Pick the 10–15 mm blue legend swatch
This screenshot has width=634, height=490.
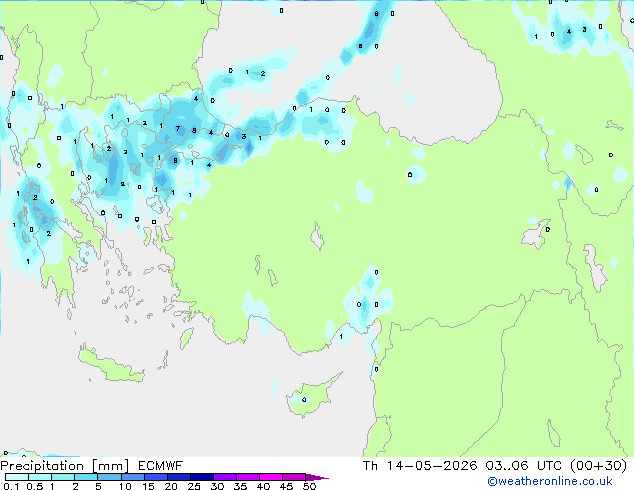(x=133, y=477)
